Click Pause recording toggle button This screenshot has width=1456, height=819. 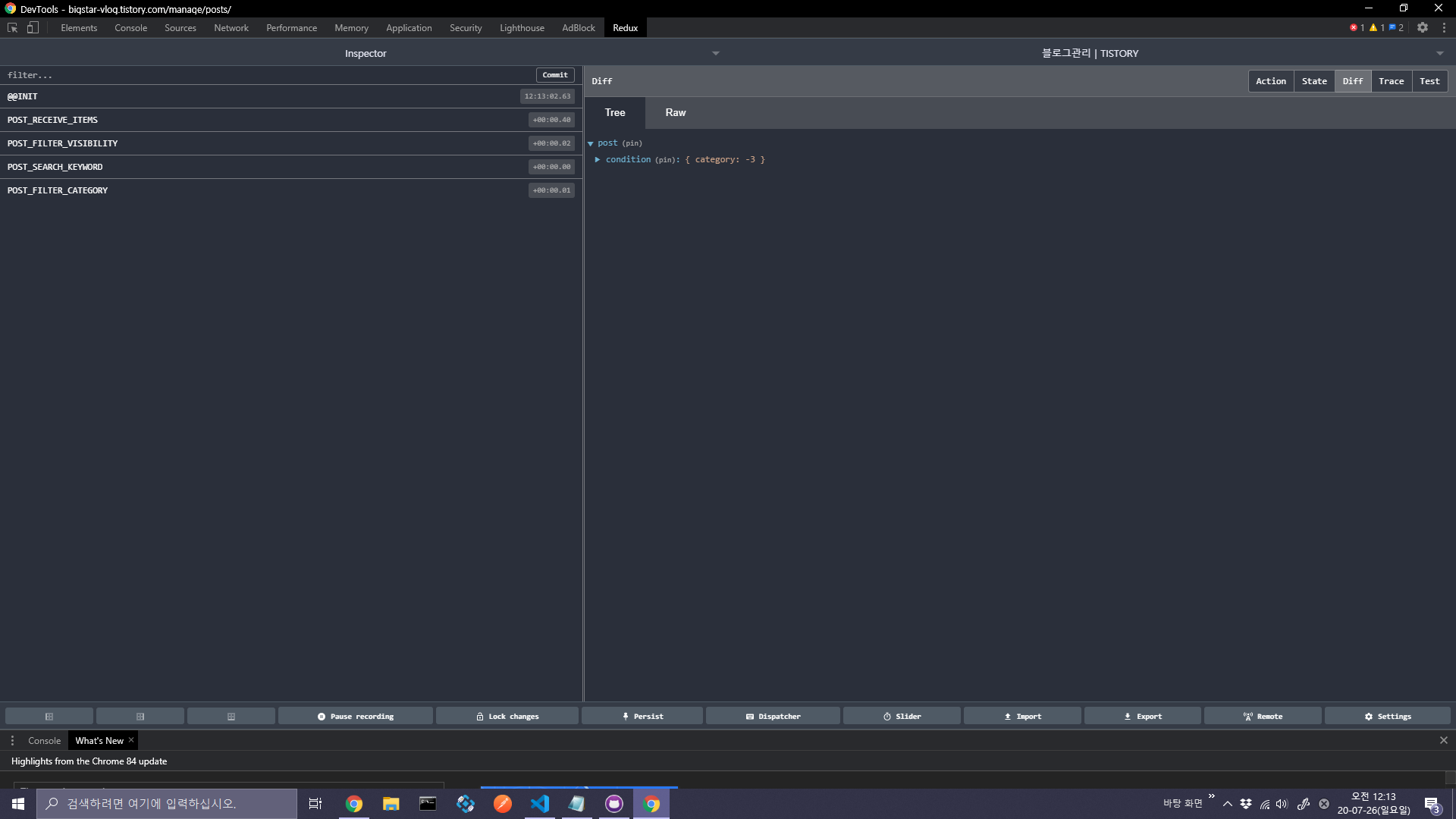coord(355,716)
